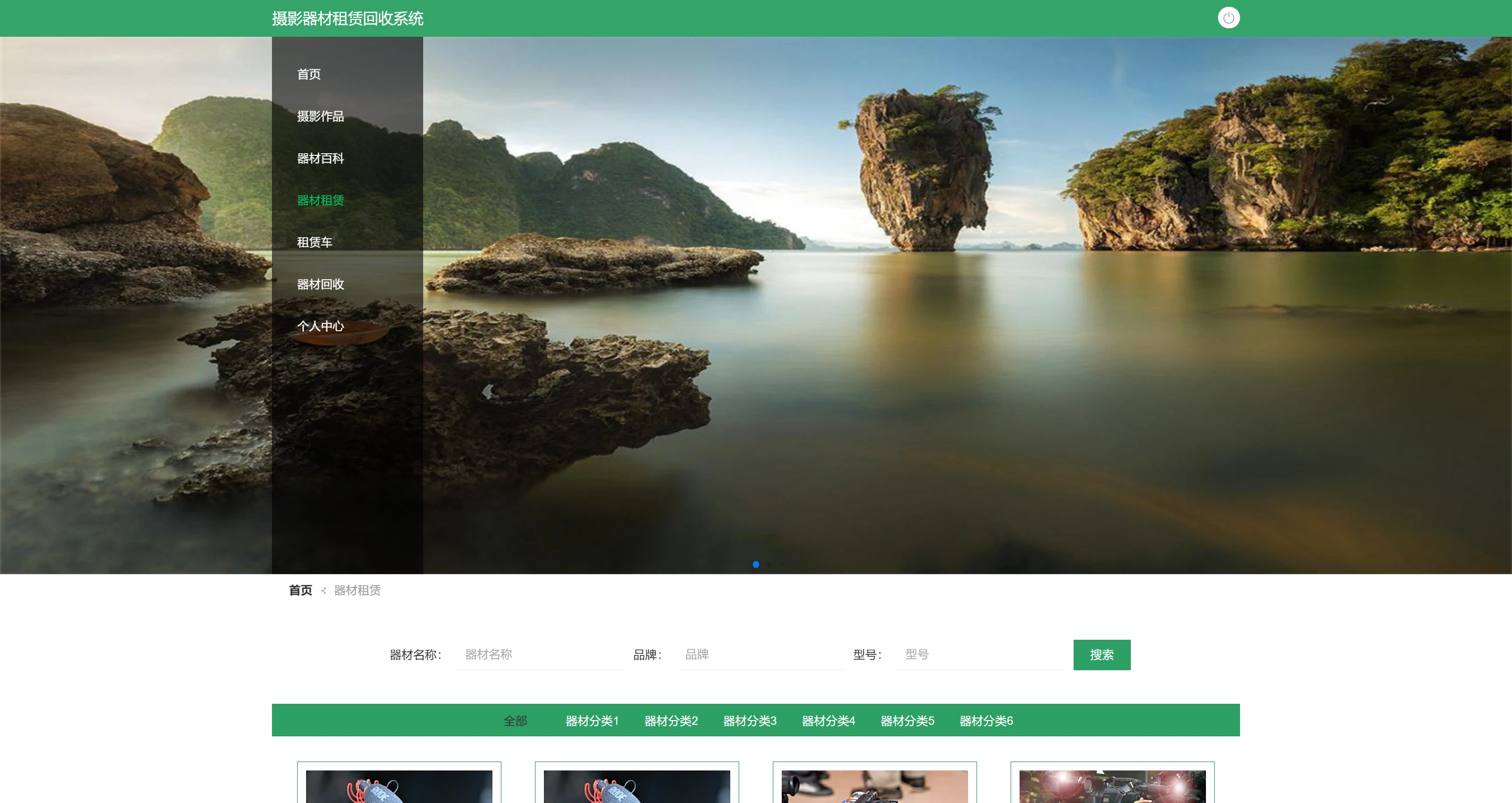The width and height of the screenshot is (1512, 803).
Task: Click 首页 breadcrumb link
Action: (300, 590)
